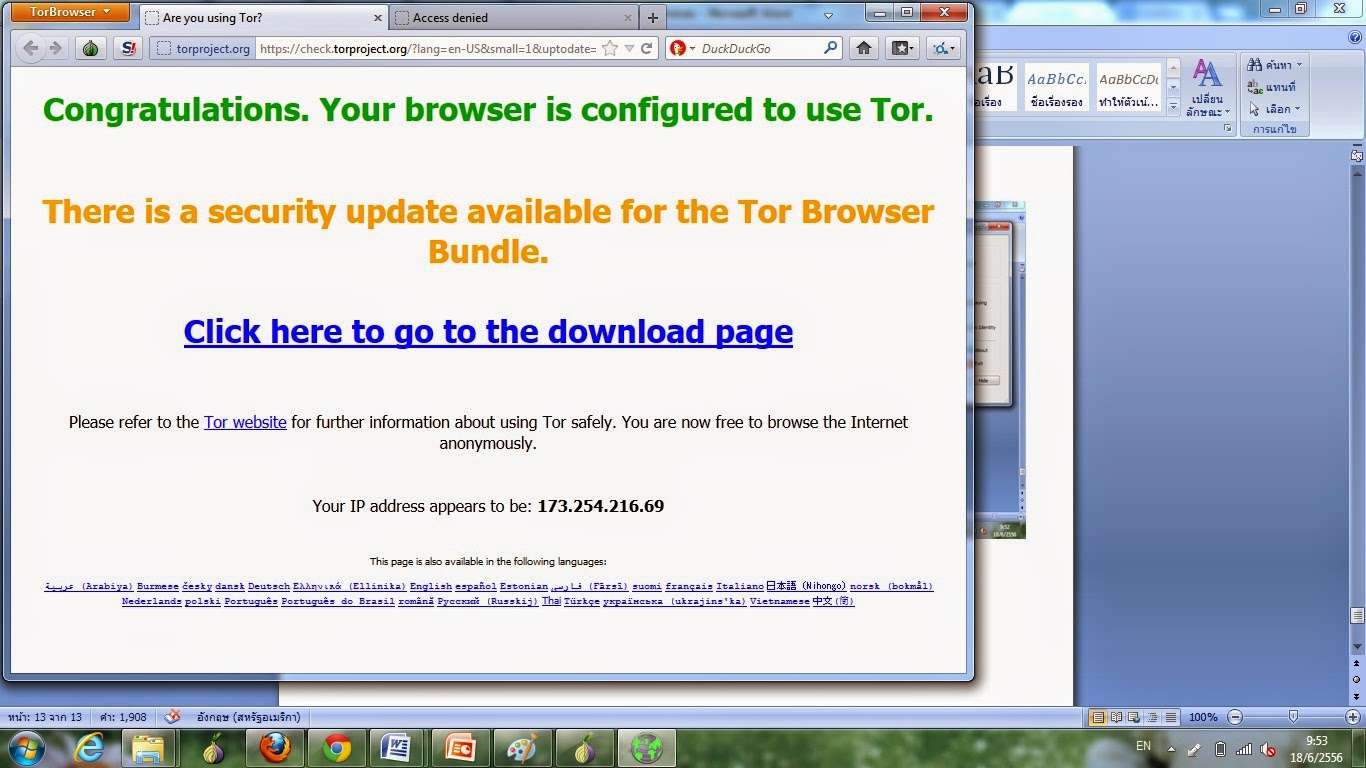Reload the page with the refresh icon
The width and height of the screenshot is (1366, 768).
point(647,48)
